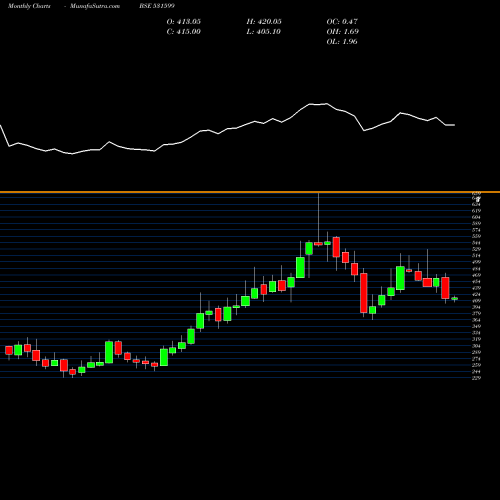Click the low price 'L: 405.10'
The image size is (500, 500).
tap(264, 32)
